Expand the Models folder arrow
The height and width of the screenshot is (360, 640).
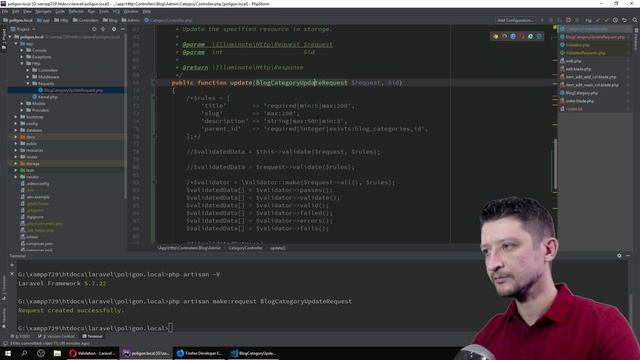[22, 104]
